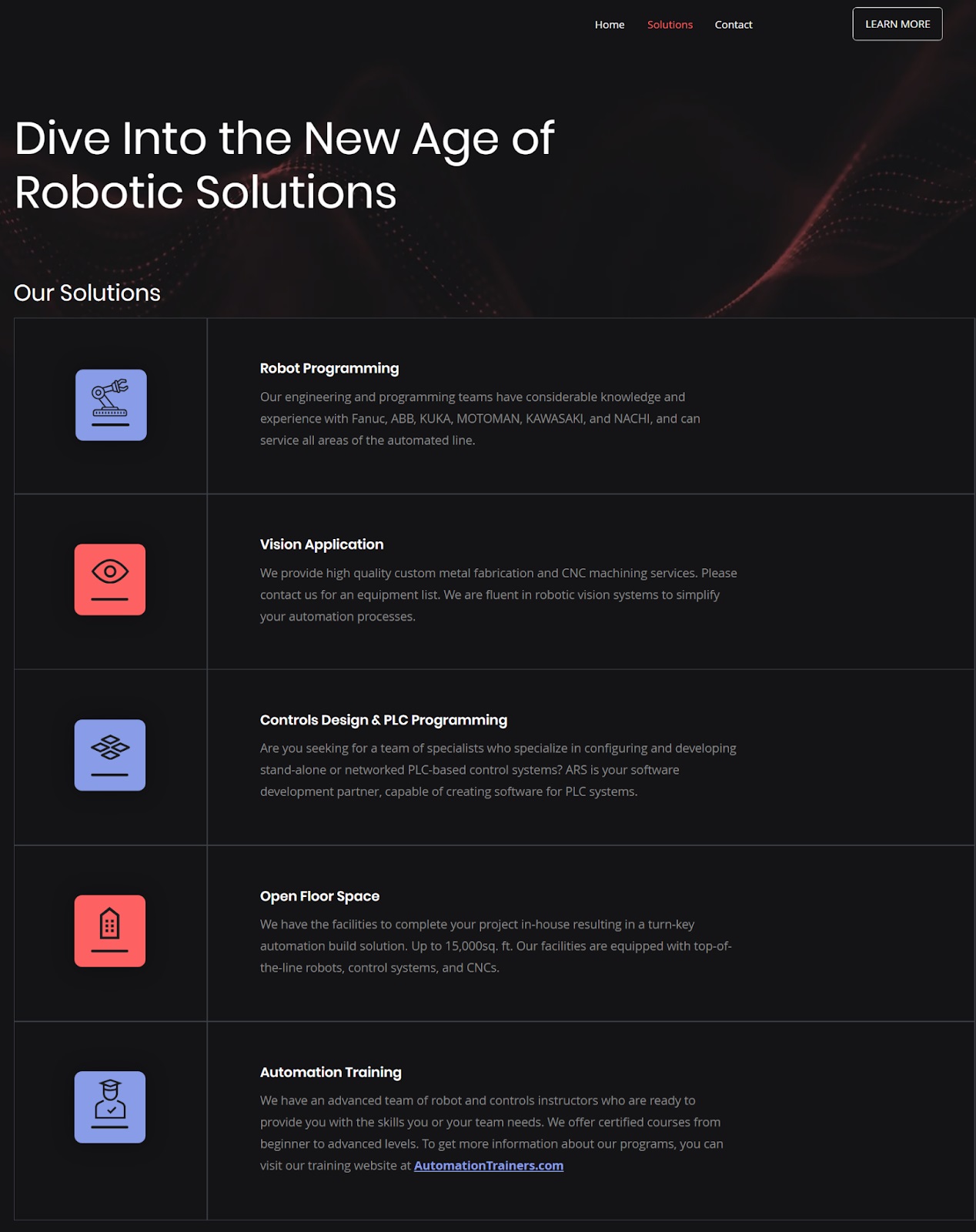976x1232 pixels.
Task: Select the red building icon for Open Floor Space
Action: click(109, 930)
